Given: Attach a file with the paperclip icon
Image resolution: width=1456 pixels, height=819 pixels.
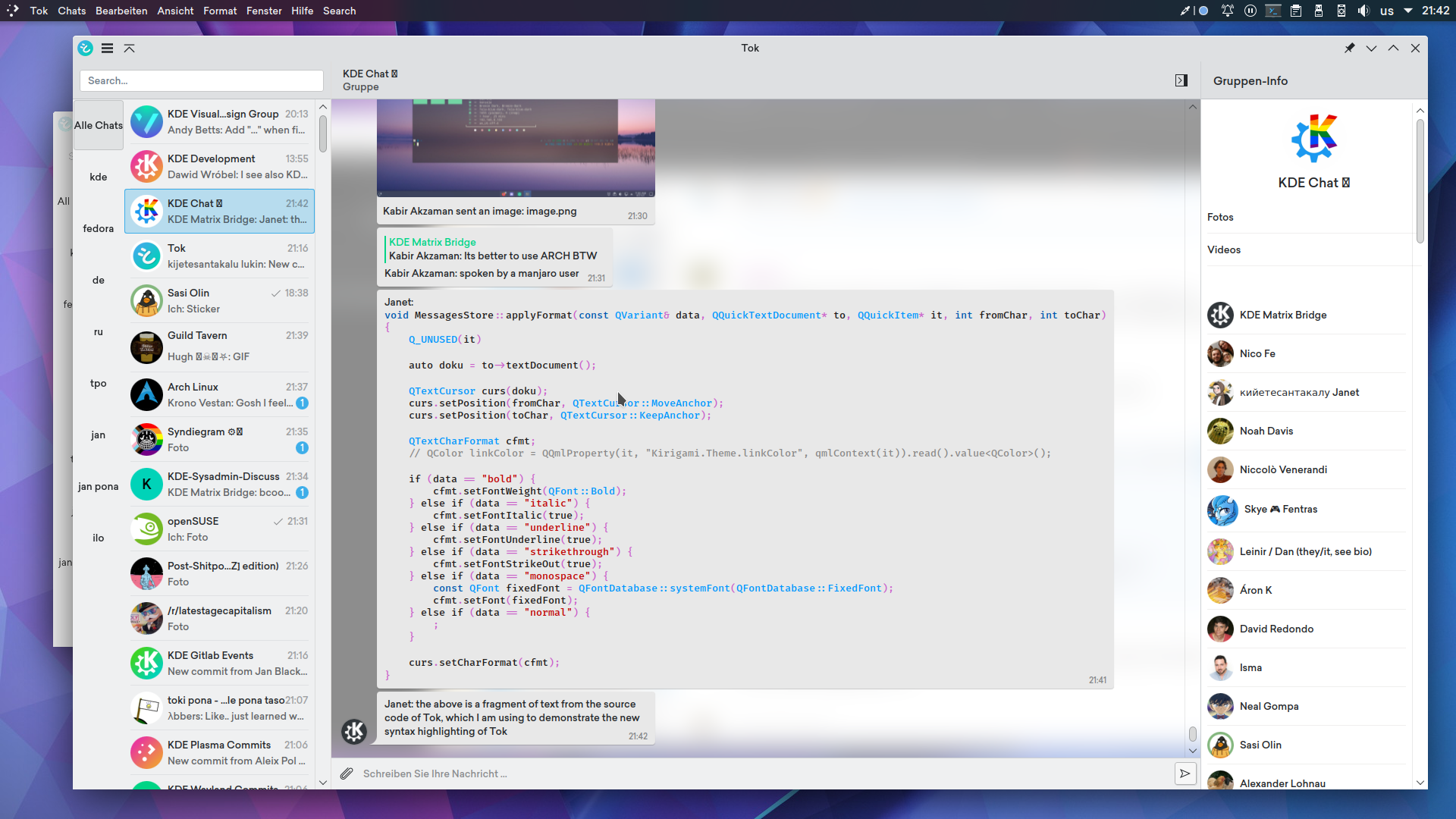Looking at the screenshot, I should (x=347, y=773).
